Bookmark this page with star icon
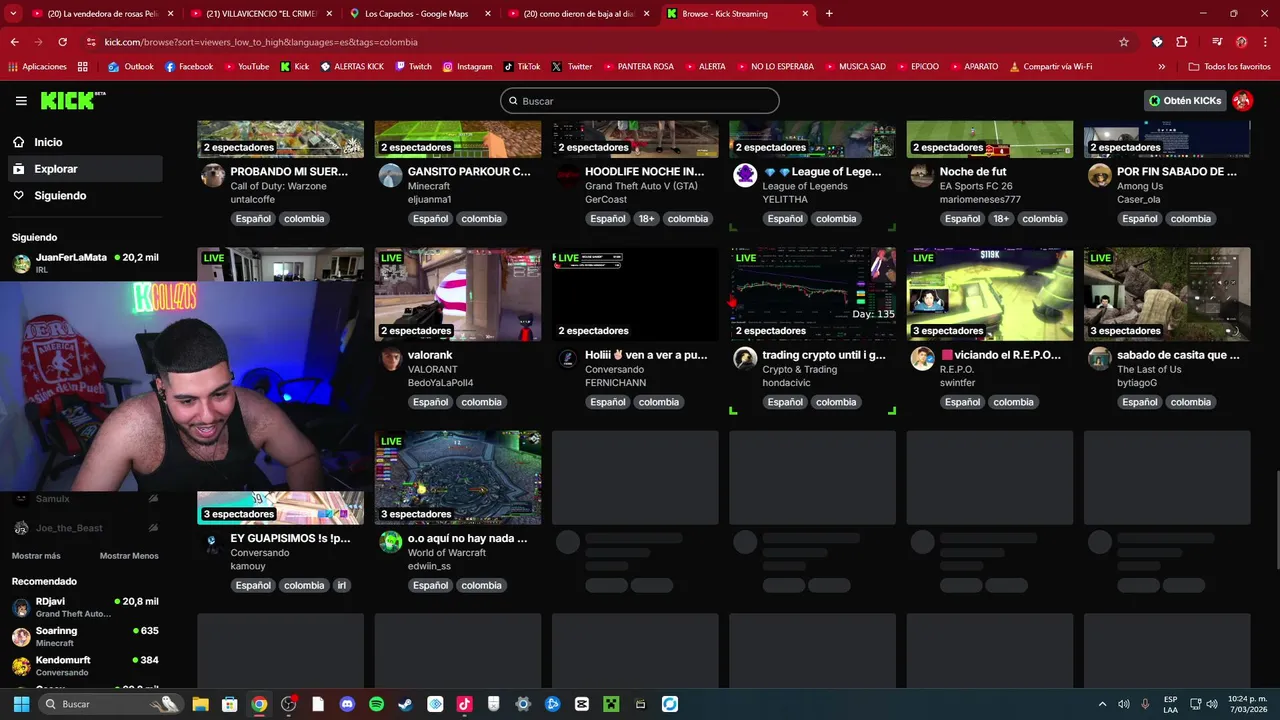This screenshot has width=1280, height=720. point(1124,42)
